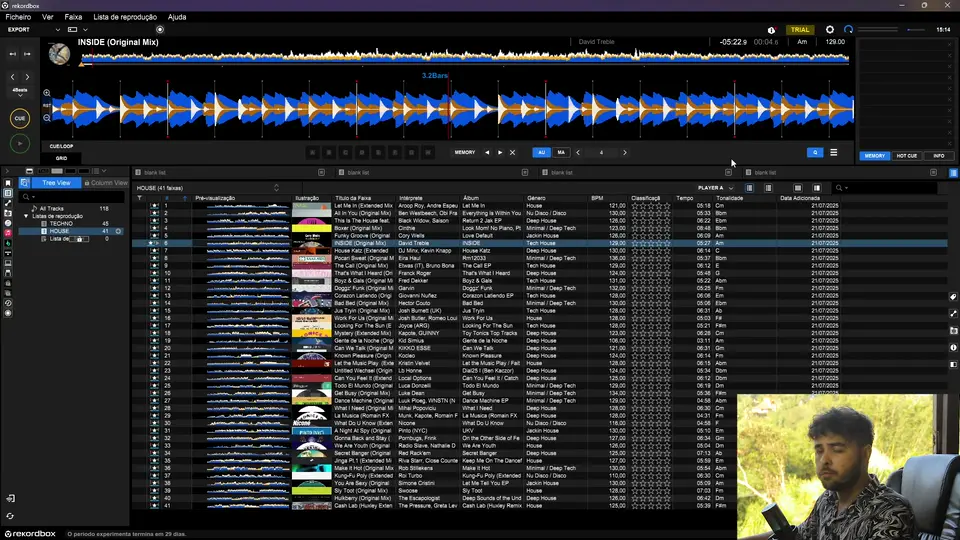This screenshot has width=960, height=540.
Task: Open the hamburger menu beside quantize
Action: [833, 152]
